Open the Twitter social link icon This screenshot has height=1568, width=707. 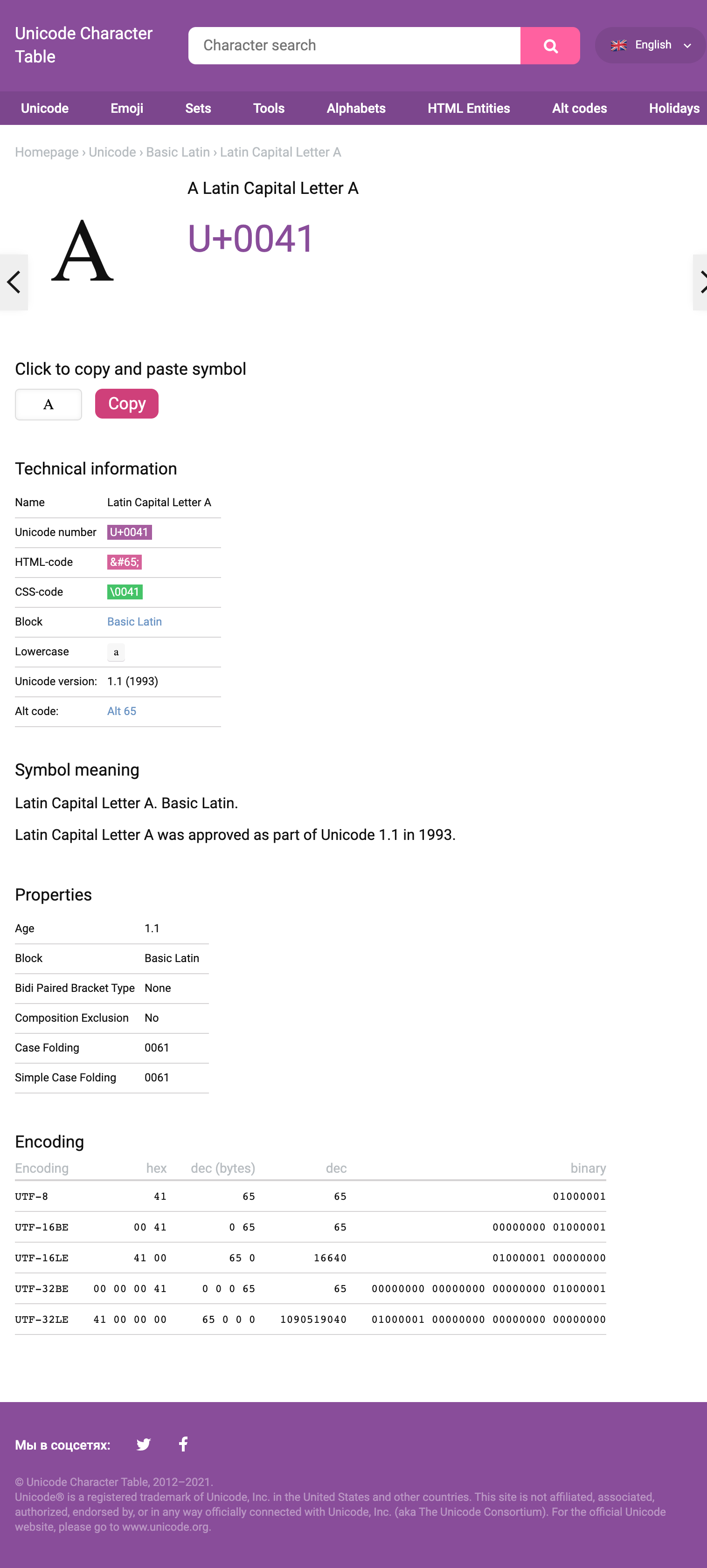144,1444
